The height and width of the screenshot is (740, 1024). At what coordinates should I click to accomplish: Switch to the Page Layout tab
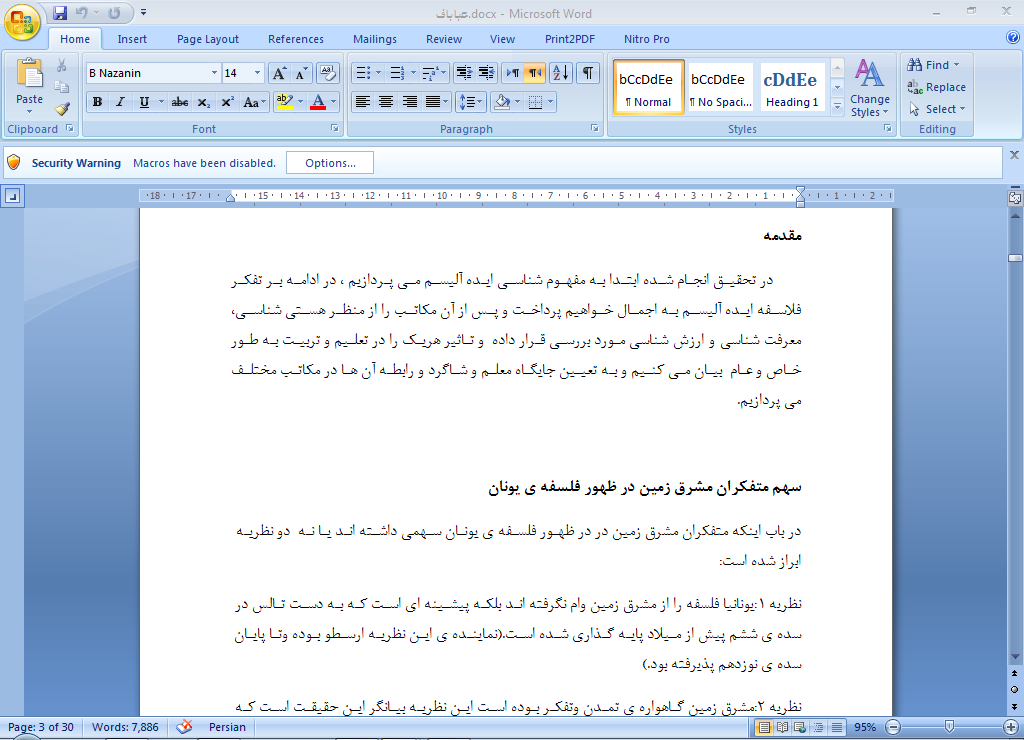tap(208, 39)
